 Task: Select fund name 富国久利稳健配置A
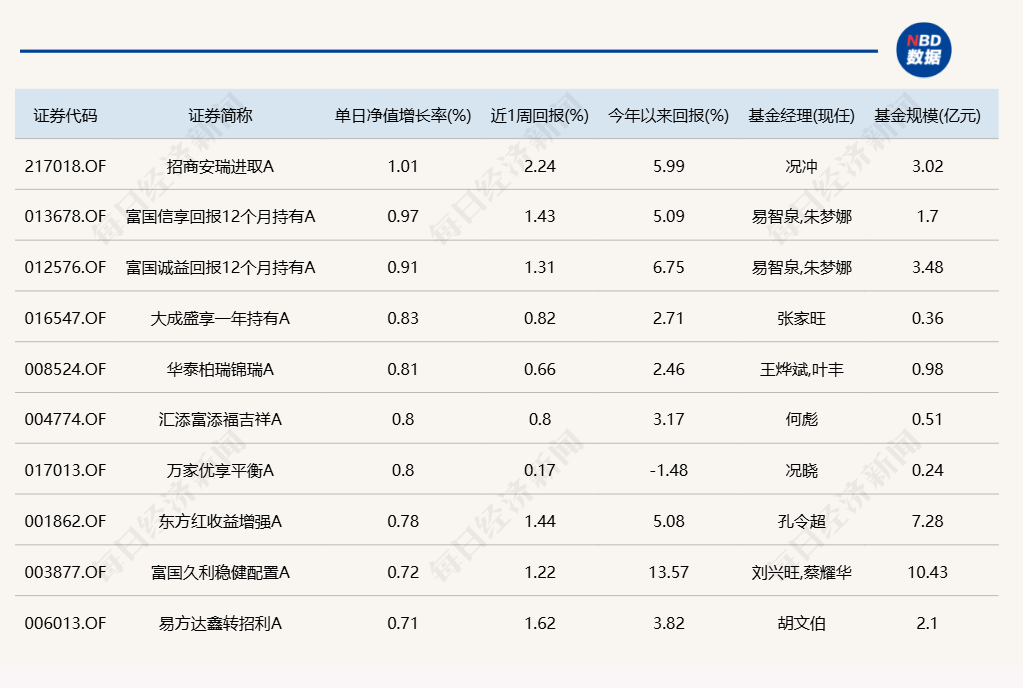[221, 572]
